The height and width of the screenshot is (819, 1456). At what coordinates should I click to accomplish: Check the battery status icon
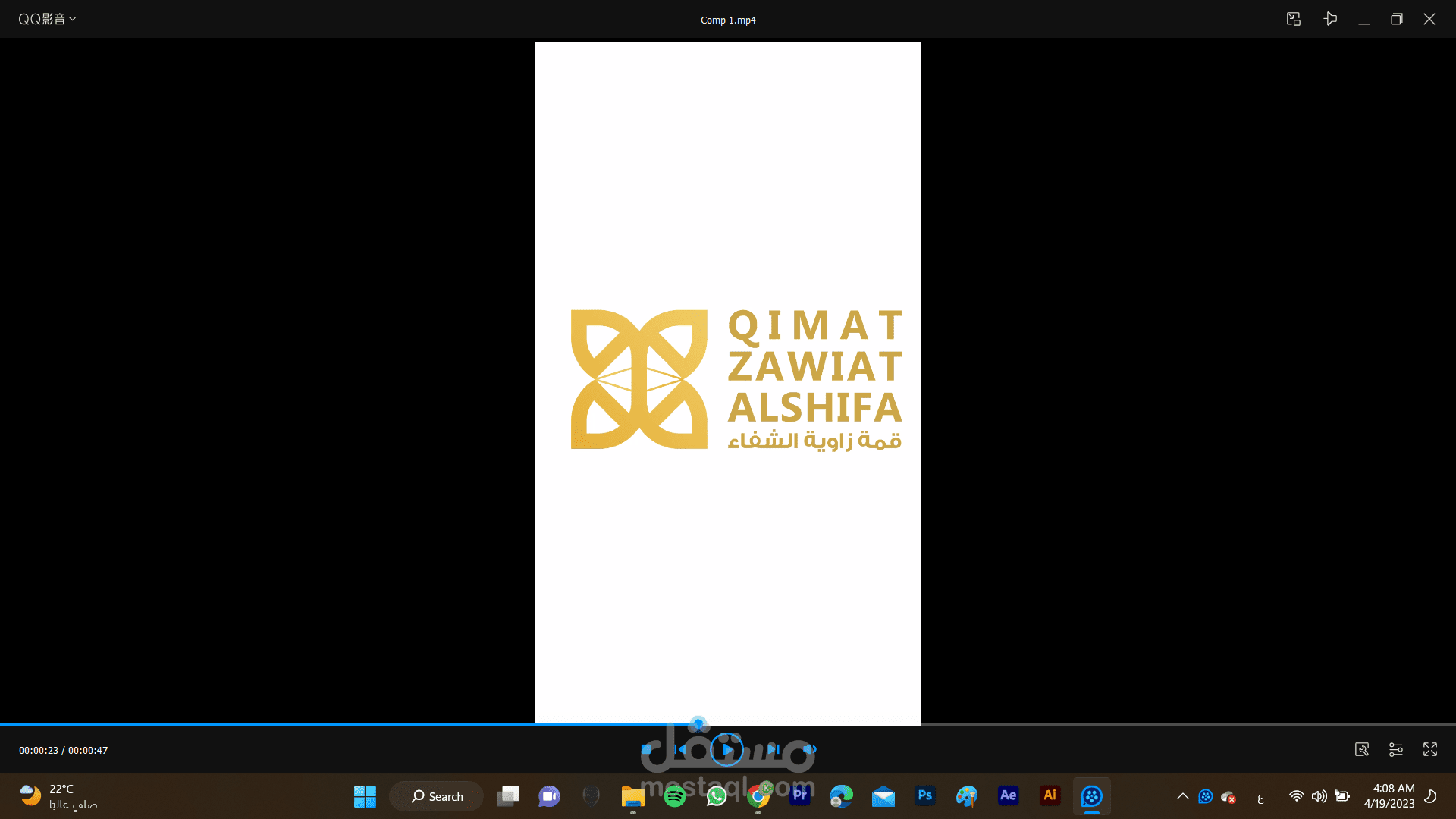1342,796
